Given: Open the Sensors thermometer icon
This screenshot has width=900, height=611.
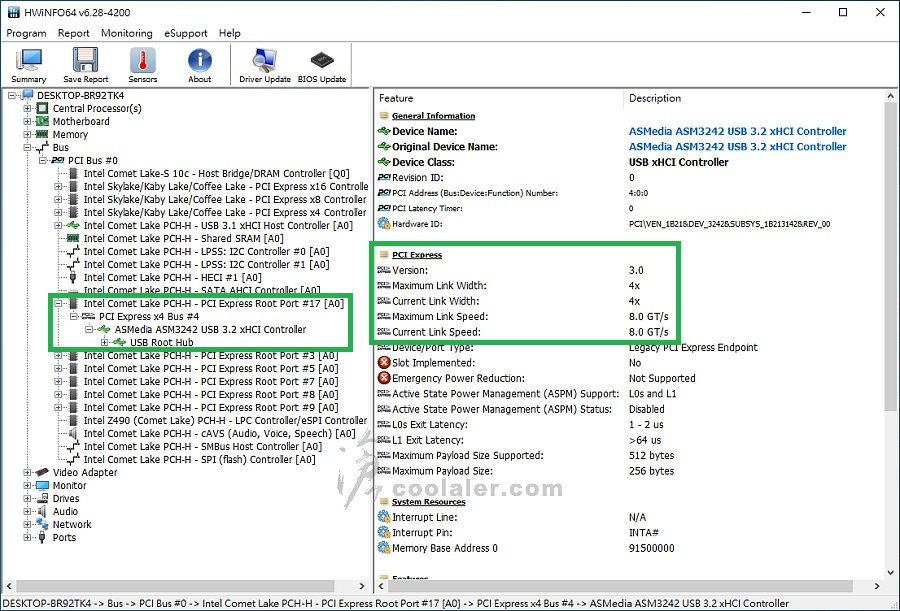Looking at the screenshot, I should [x=142, y=60].
